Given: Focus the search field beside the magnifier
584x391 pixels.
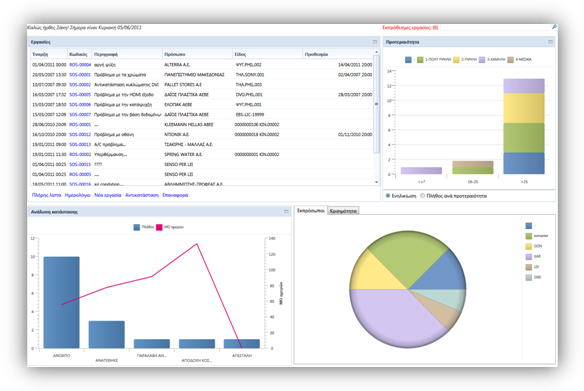Looking at the screenshot, I should [495, 27].
